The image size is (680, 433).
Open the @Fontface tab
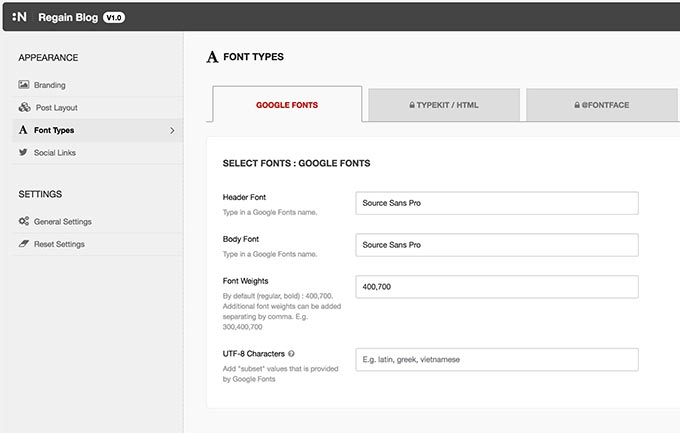[x=602, y=105]
